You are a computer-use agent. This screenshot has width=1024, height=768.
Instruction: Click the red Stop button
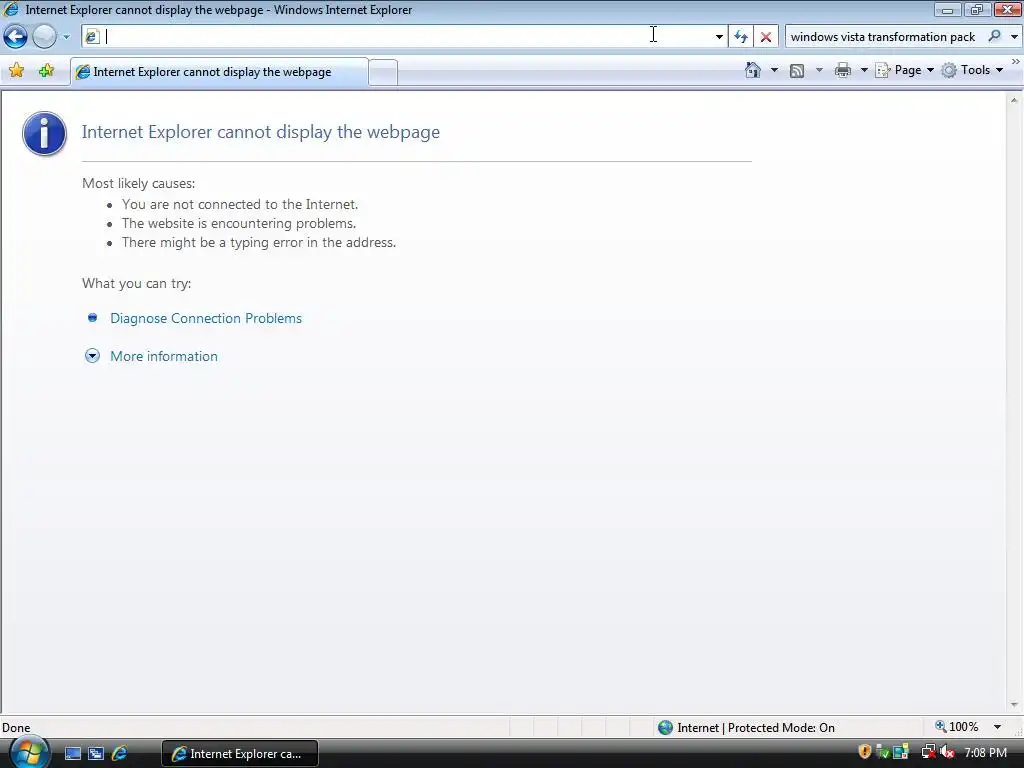point(766,37)
